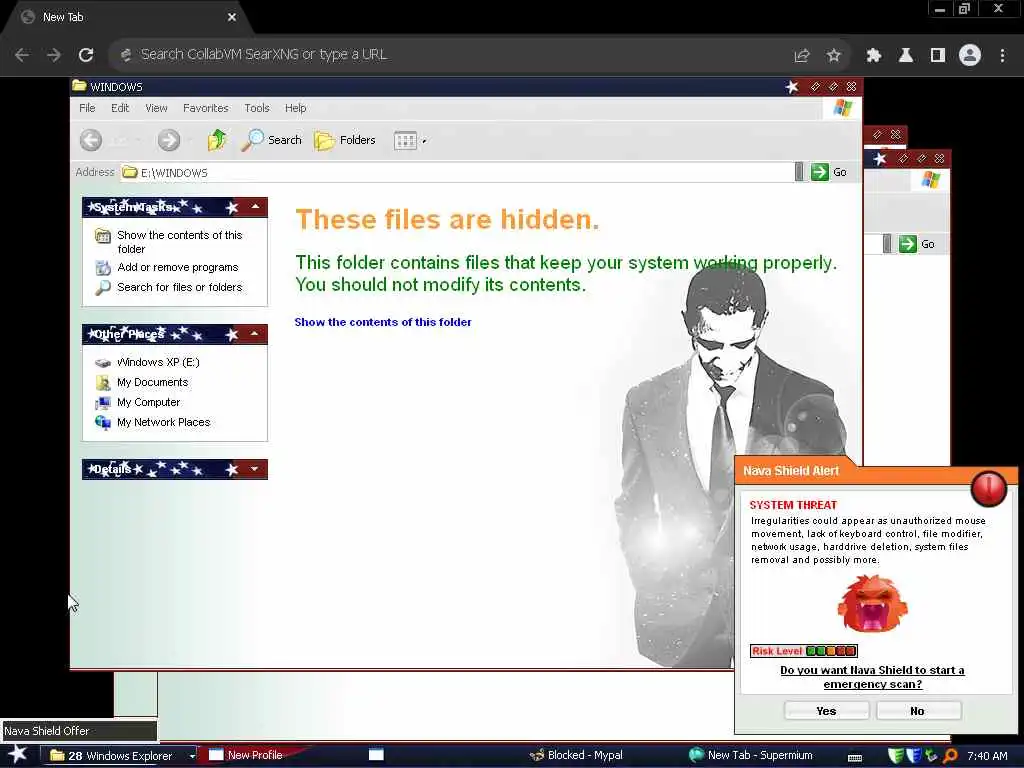
Task: Click Explorer's Forward arrow button
Action: (168, 140)
